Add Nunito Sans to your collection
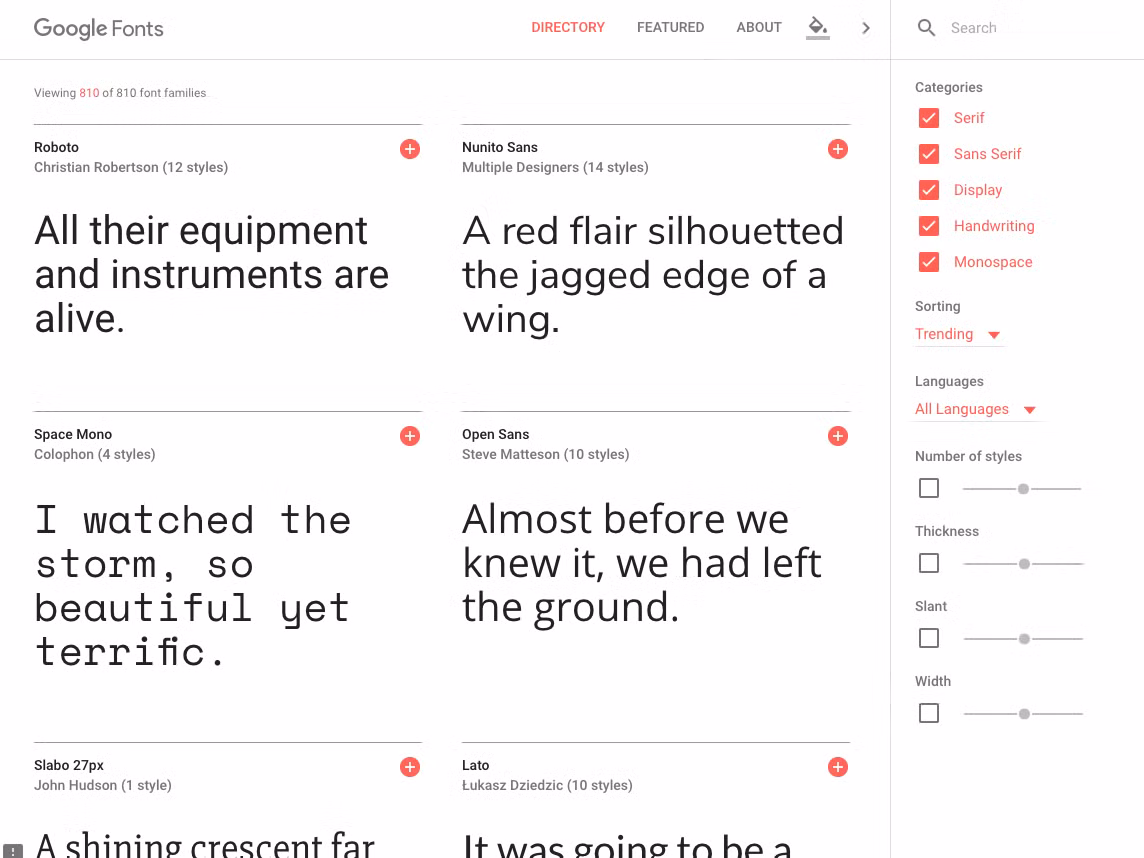This screenshot has width=1144, height=858. tap(837, 148)
